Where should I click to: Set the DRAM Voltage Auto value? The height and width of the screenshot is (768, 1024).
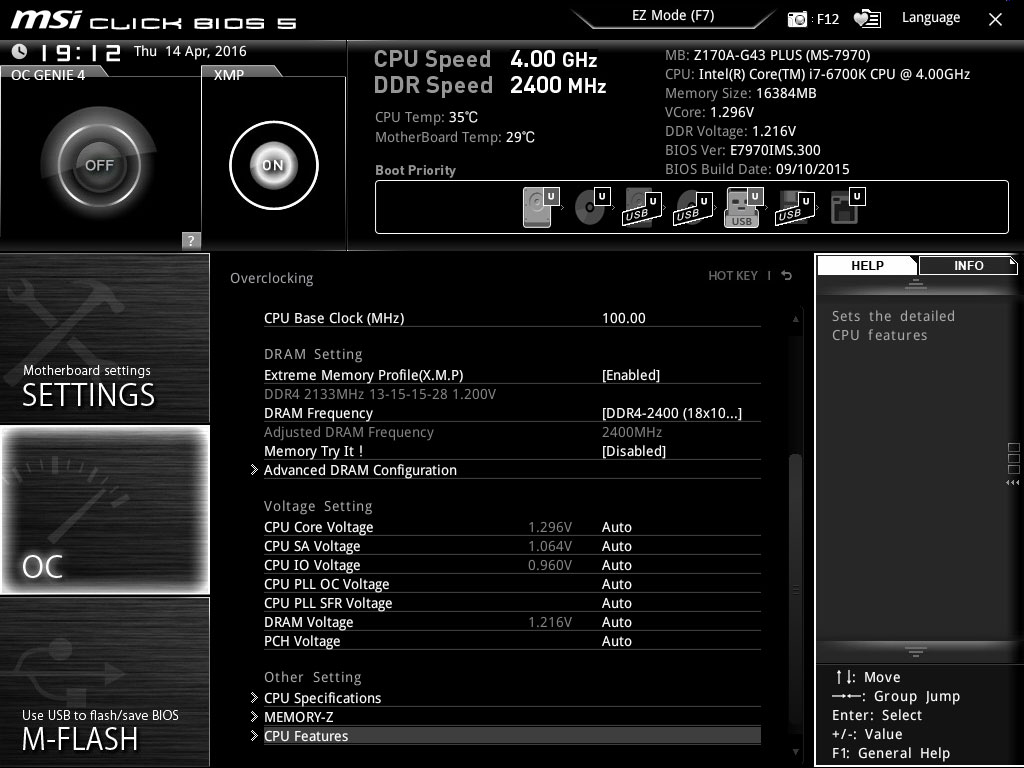click(x=616, y=622)
